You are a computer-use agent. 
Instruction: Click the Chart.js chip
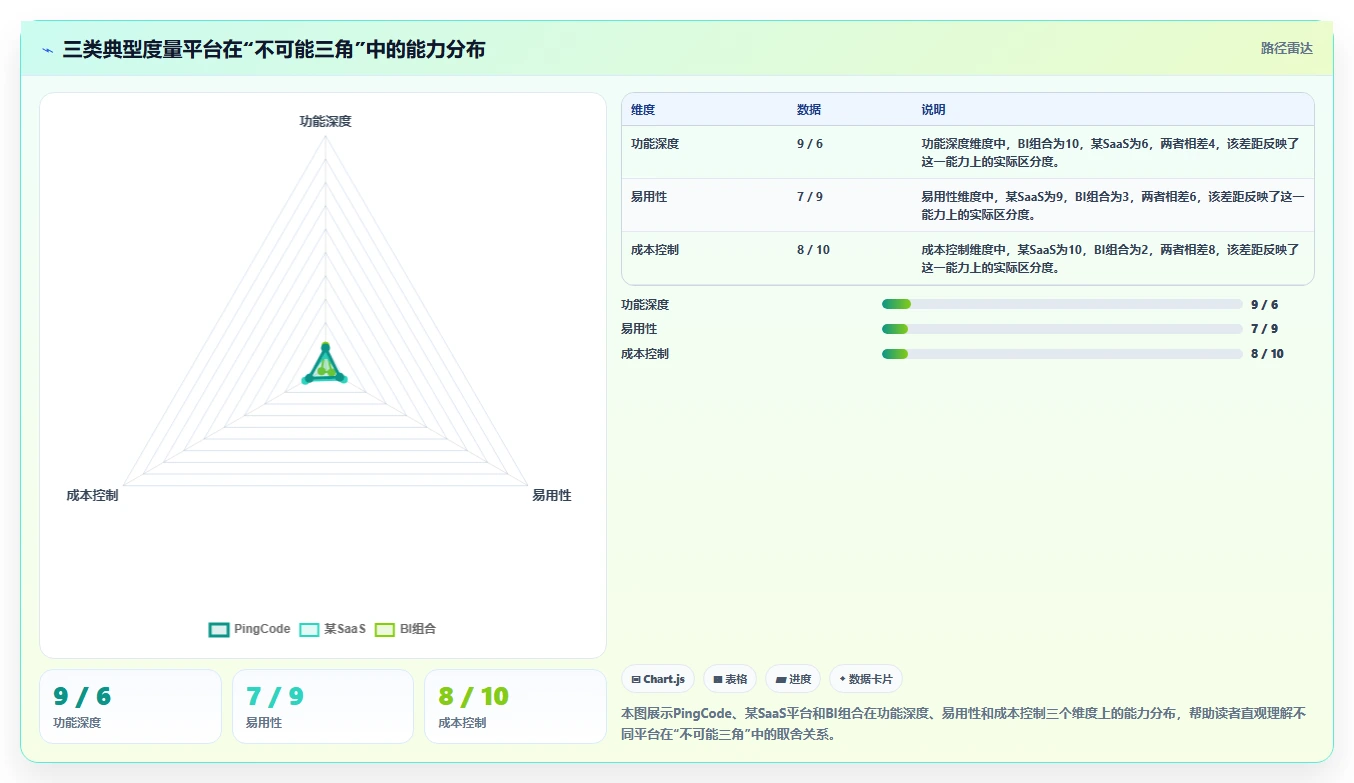click(x=658, y=679)
